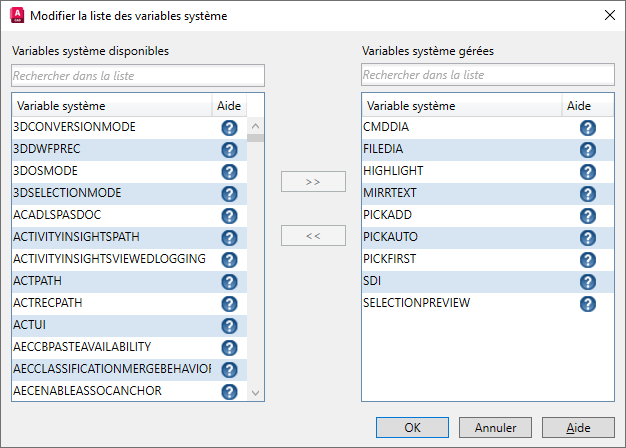Focus the available variables search field
Image resolution: width=626 pixels, height=448 pixels.
tap(138, 75)
